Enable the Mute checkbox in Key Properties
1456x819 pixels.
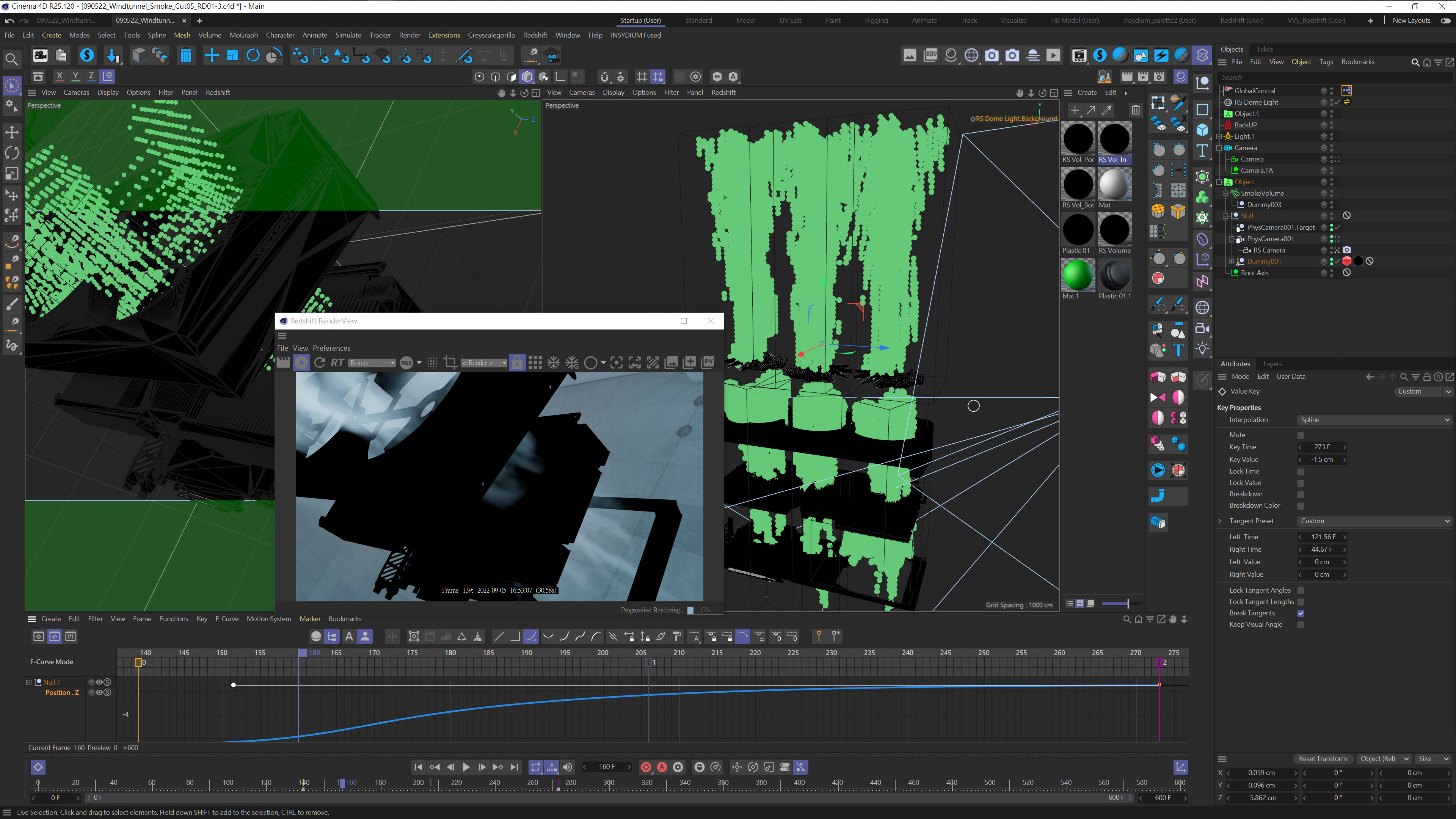coord(1301,435)
